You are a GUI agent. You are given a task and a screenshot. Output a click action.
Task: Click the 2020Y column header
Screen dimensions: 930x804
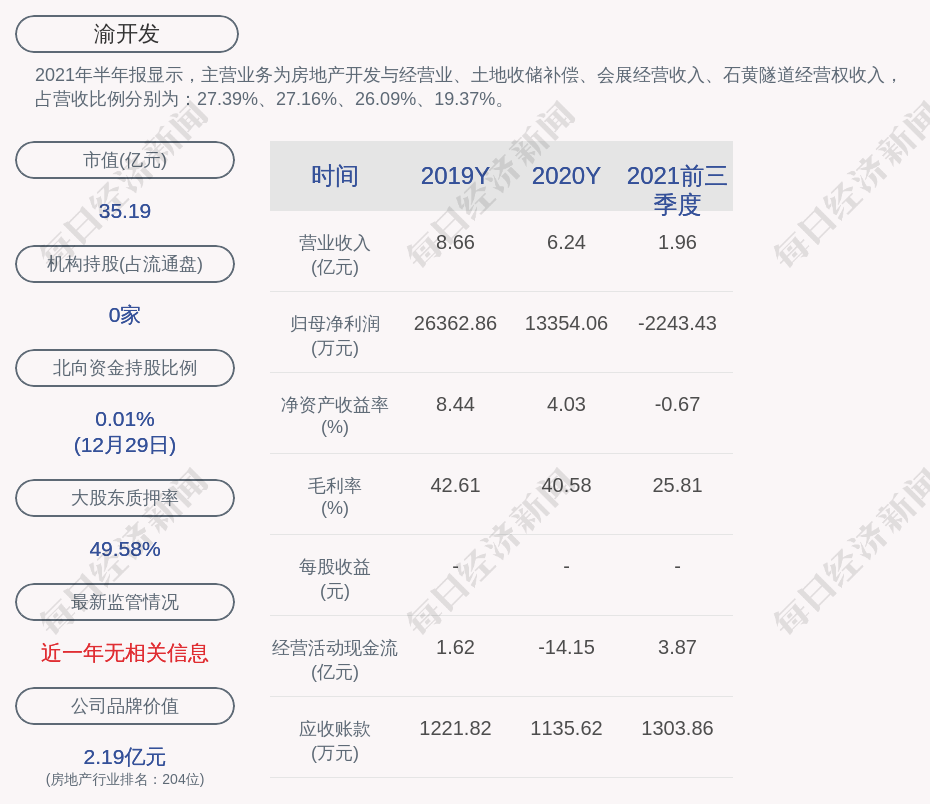pos(566,176)
